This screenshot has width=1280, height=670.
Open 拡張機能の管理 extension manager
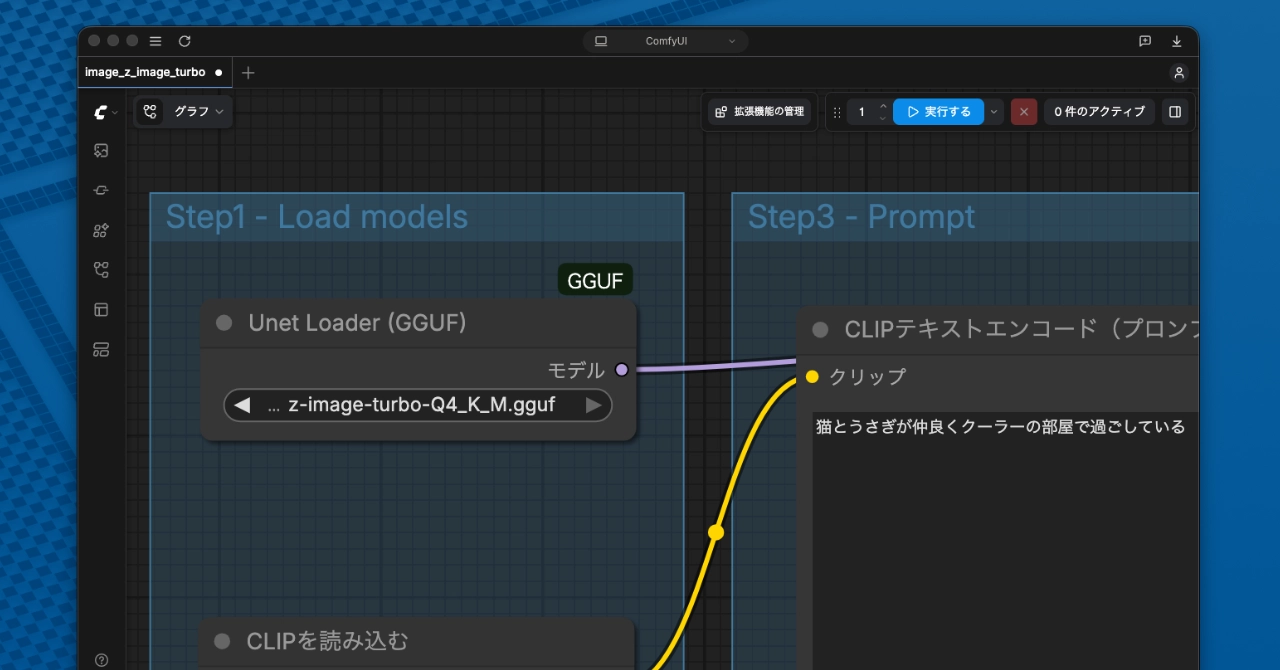(760, 112)
